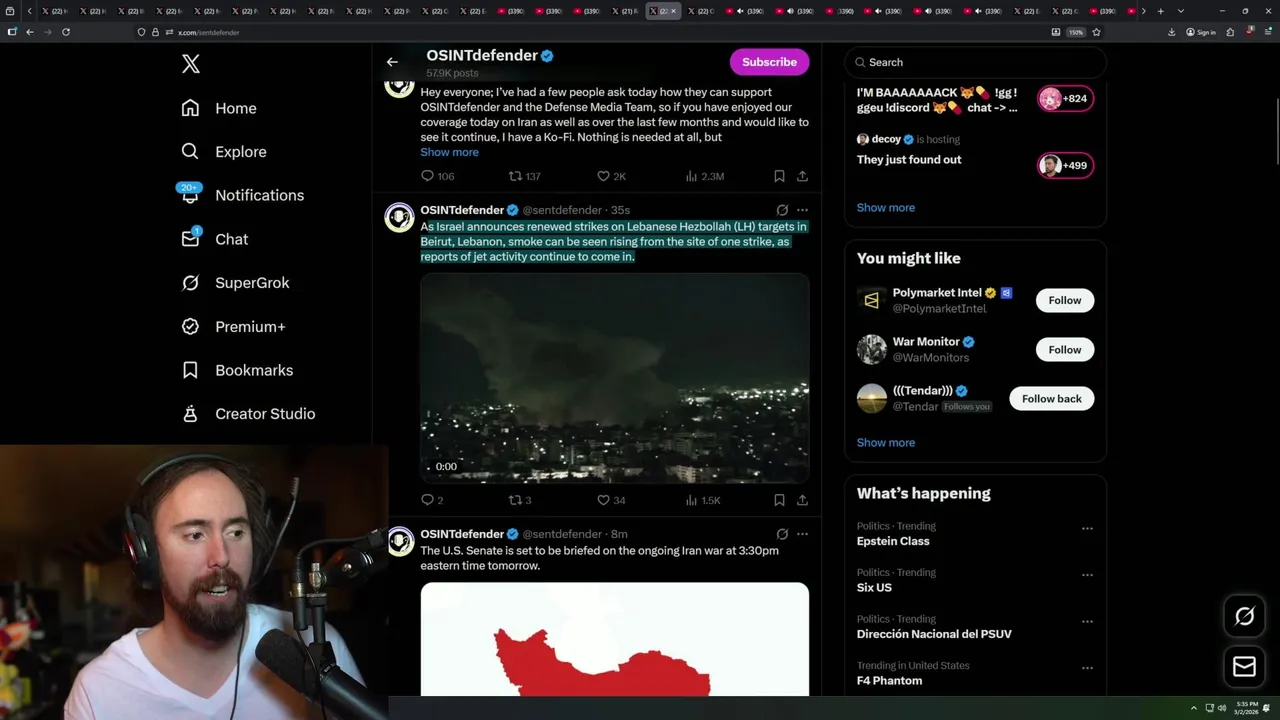Open Chat in sidebar

(x=214, y=239)
